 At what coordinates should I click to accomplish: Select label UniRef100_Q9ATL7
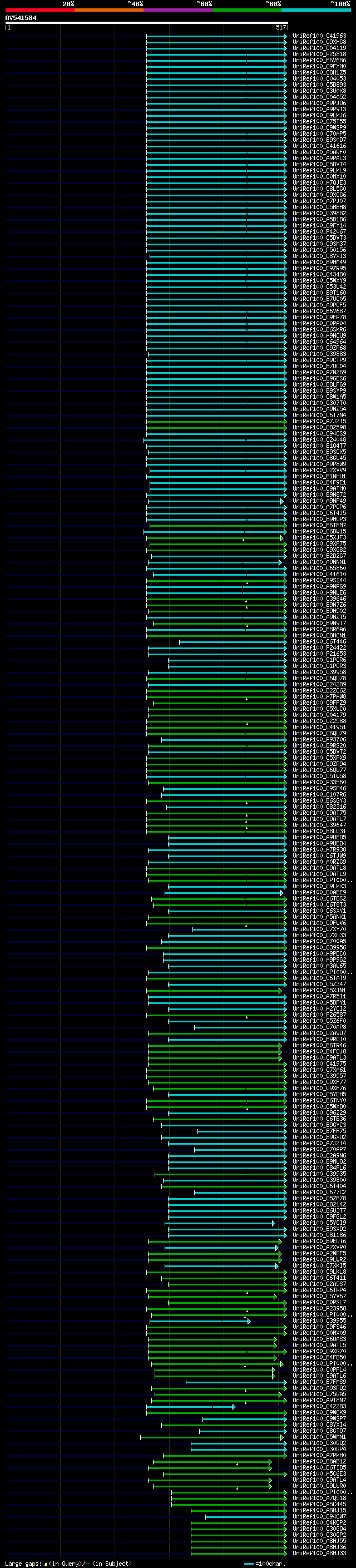(x=319, y=819)
